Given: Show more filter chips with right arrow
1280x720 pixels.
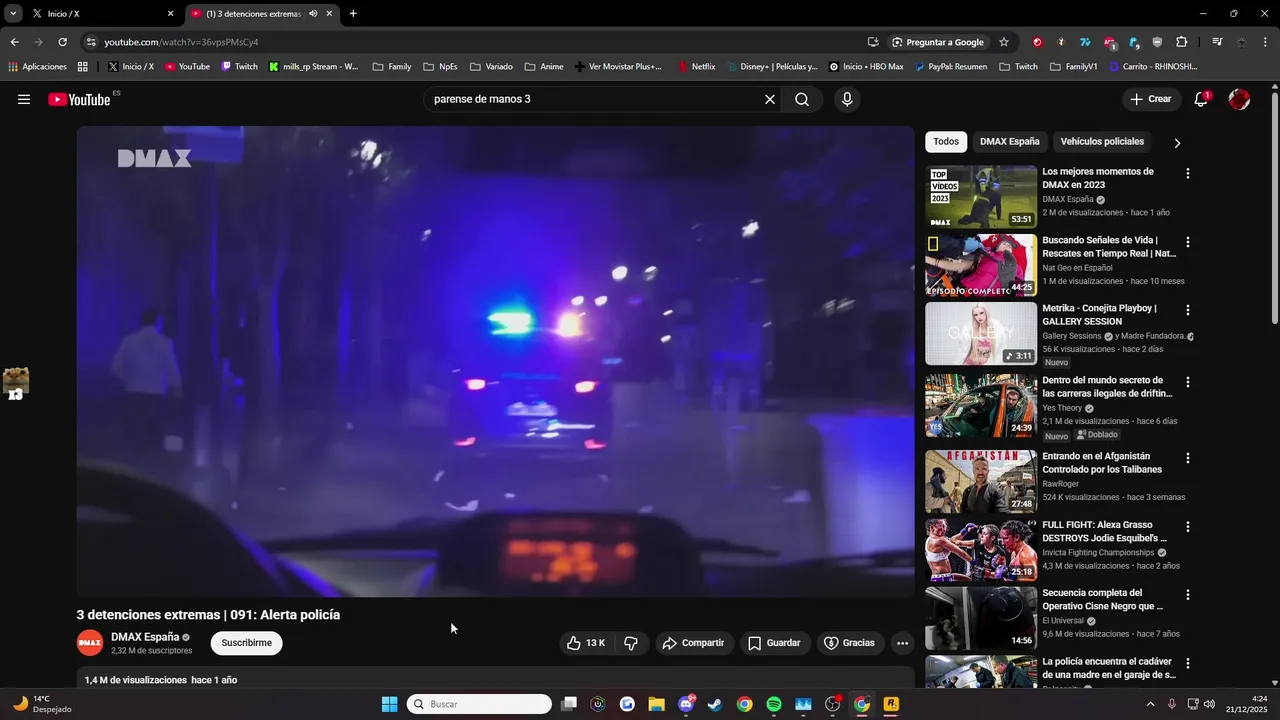Looking at the screenshot, I should (x=1177, y=142).
